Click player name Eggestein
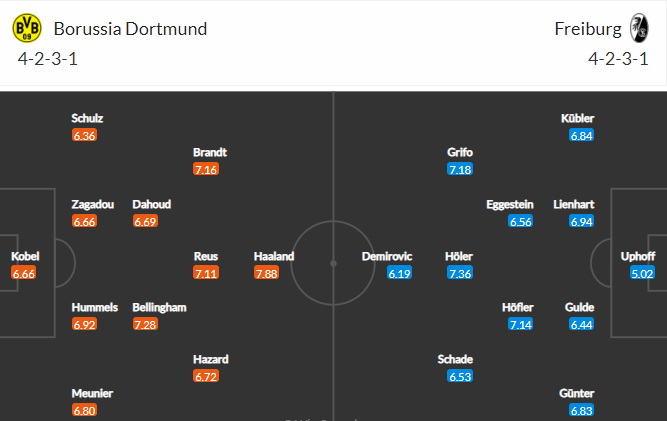The image size is (667, 421). pyautogui.click(x=510, y=205)
